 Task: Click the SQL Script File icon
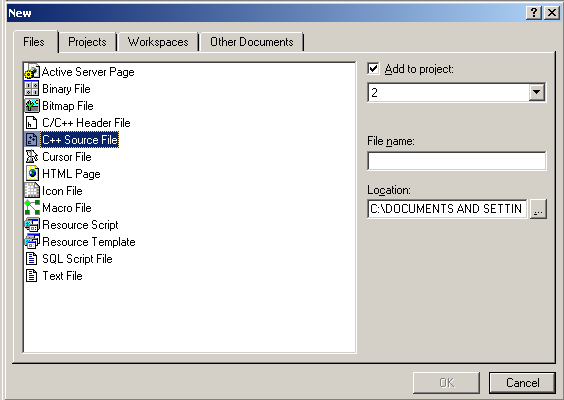(32, 259)
